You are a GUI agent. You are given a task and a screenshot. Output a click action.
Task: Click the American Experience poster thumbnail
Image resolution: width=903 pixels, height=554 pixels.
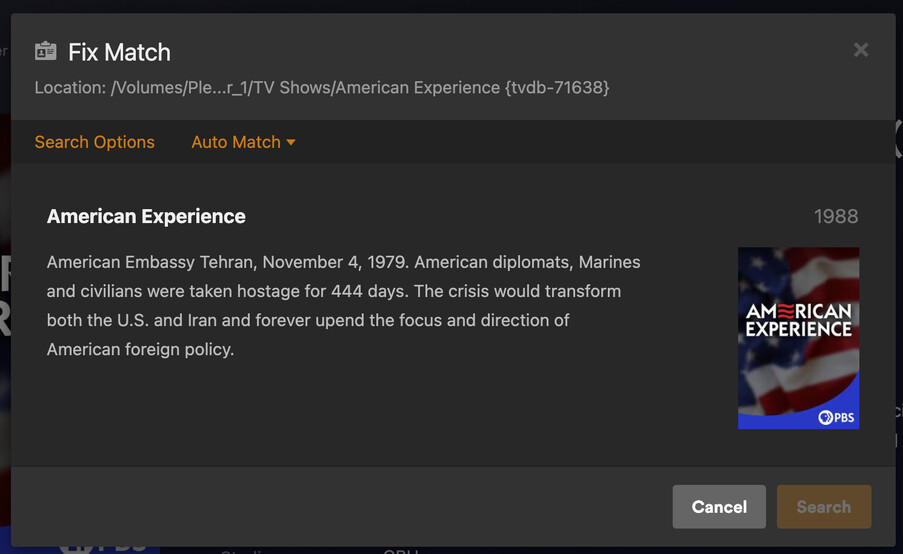[798, 338]
